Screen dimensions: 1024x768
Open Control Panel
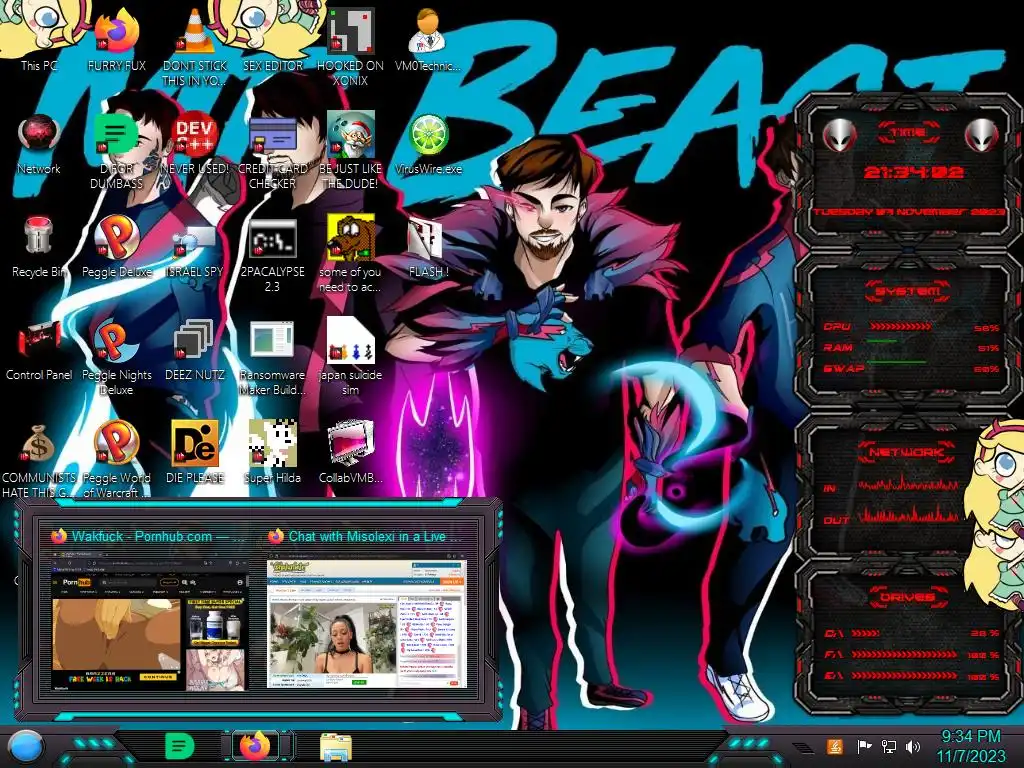click(x=39, y=351)
